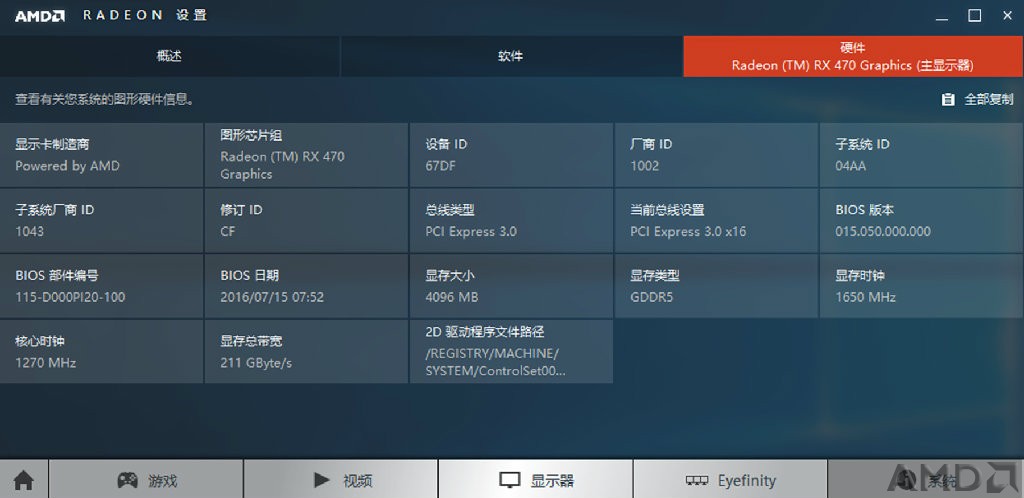1024x498 pixels.
Task: Select the 当前总线设置 PCI Express 3.0 x16 tile
Action: pyautogui.click(x=716, y=221)
